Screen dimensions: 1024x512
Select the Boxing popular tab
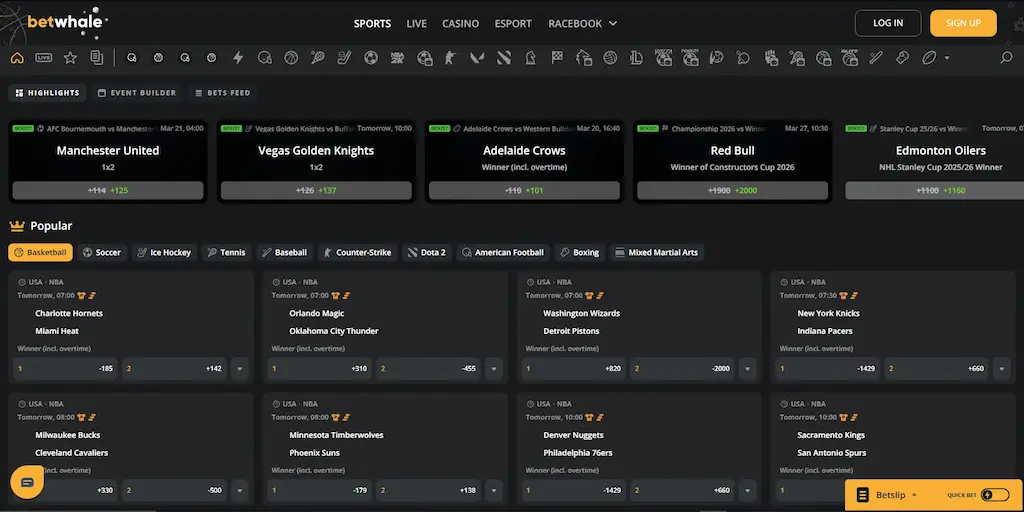click(x=579, y=252)
